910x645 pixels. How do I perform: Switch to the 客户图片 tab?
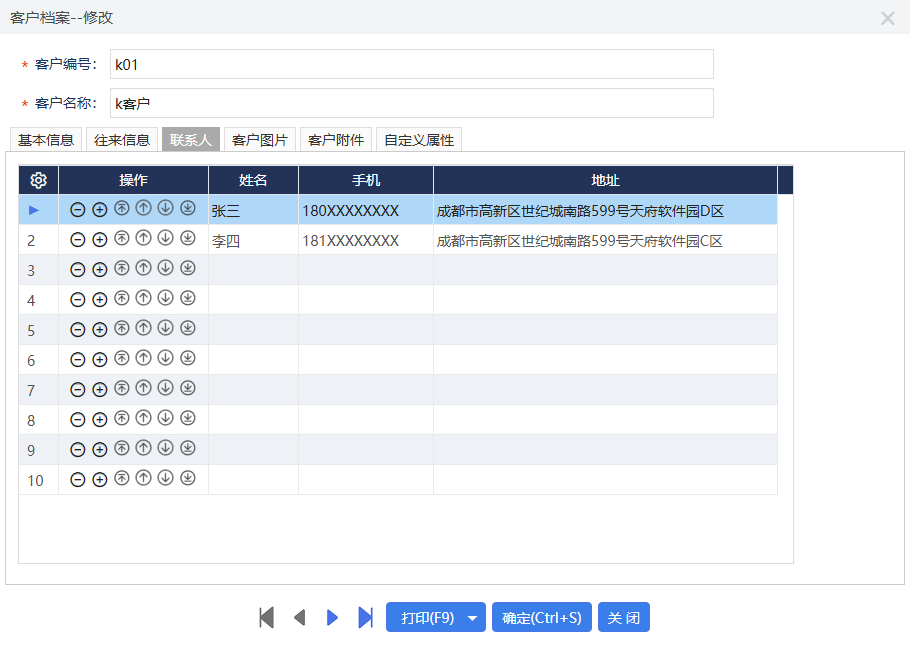260,140
